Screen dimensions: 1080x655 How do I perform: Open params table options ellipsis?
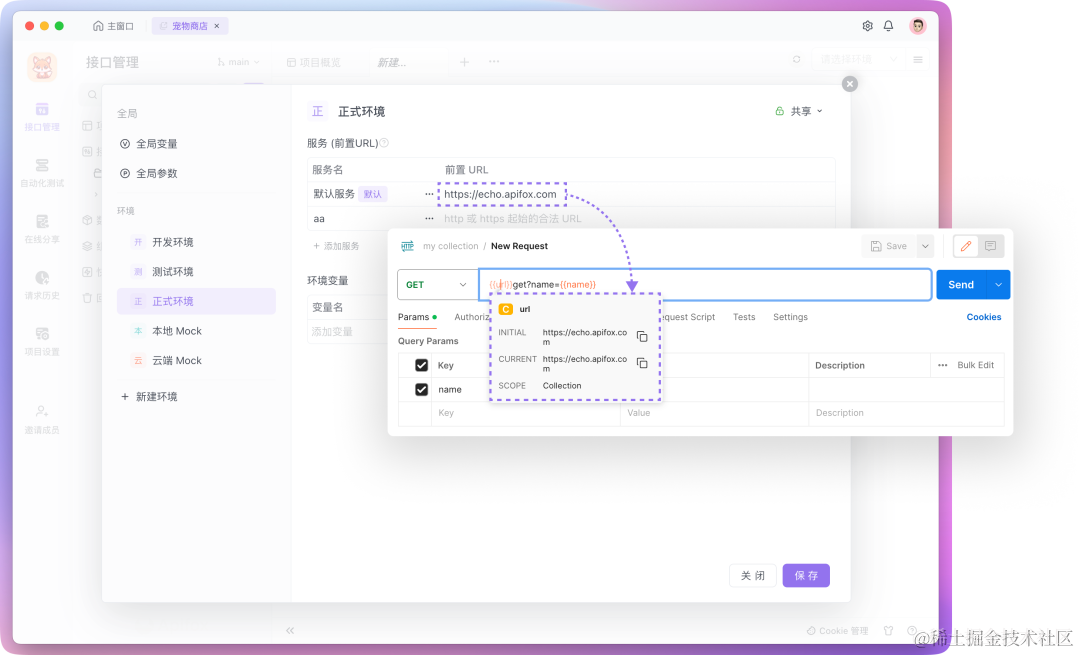click(942, 365)
